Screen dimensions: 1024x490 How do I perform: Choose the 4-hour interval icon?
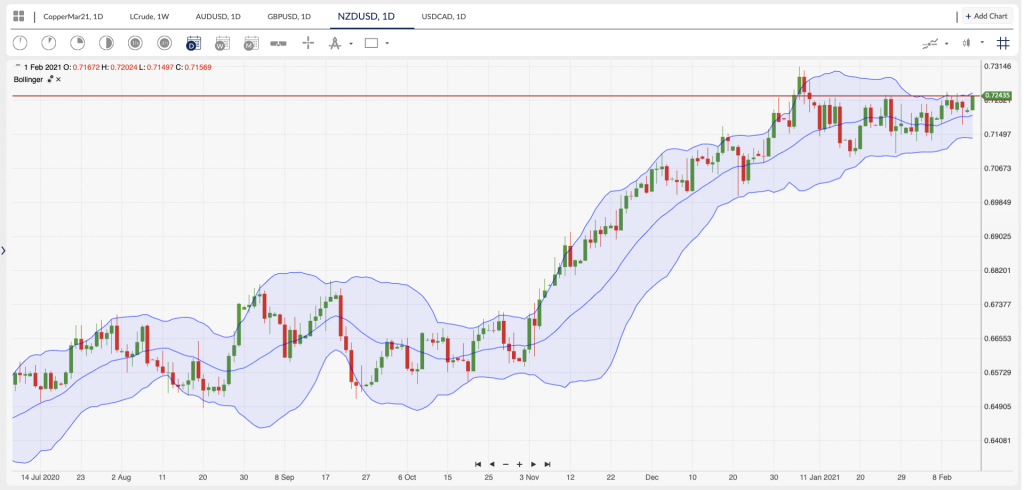[164, 43]
